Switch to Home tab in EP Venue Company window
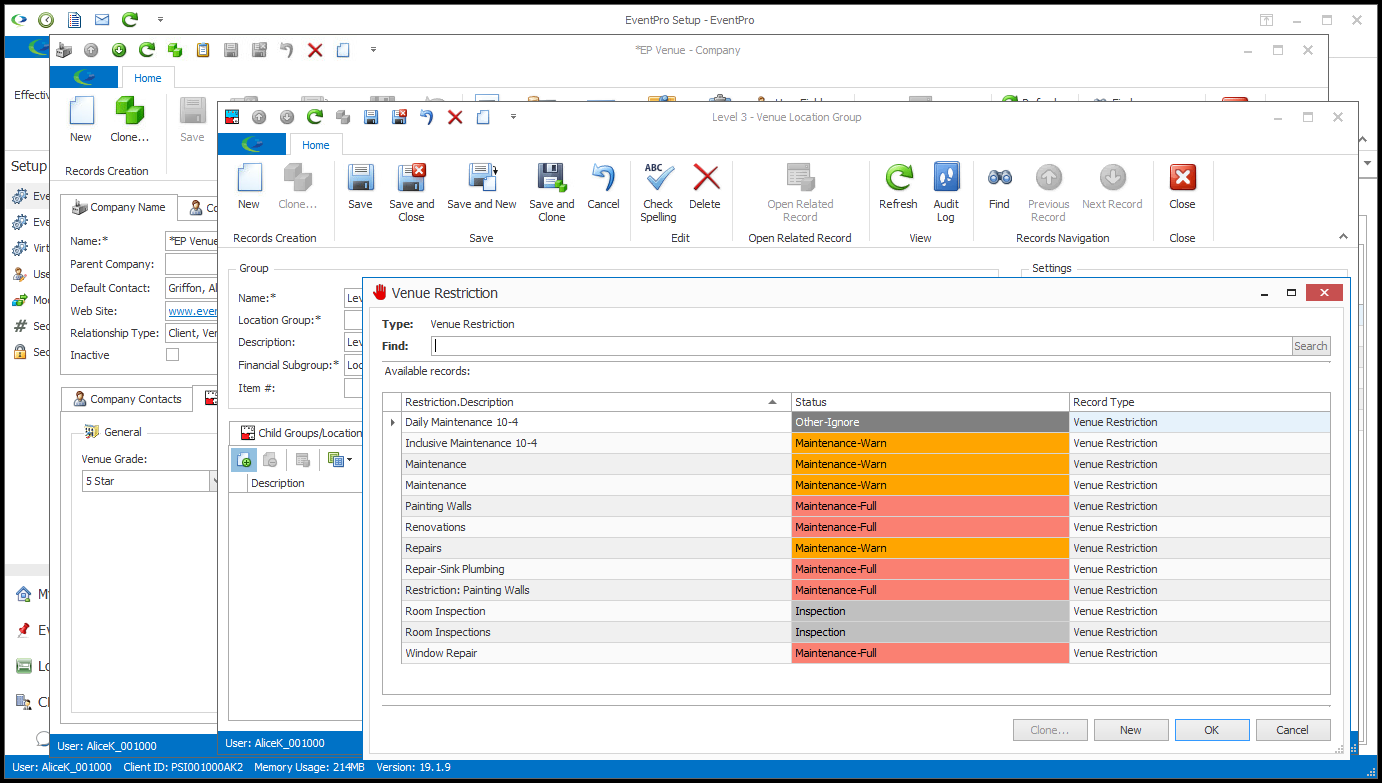Screen dimensions: 1382x783 click(148, 78)
